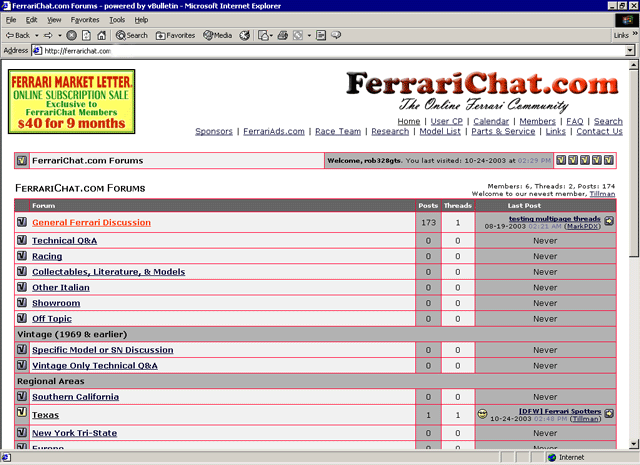Click the page icon in the address bar
The image size is (640, 465).
[37, 51]
